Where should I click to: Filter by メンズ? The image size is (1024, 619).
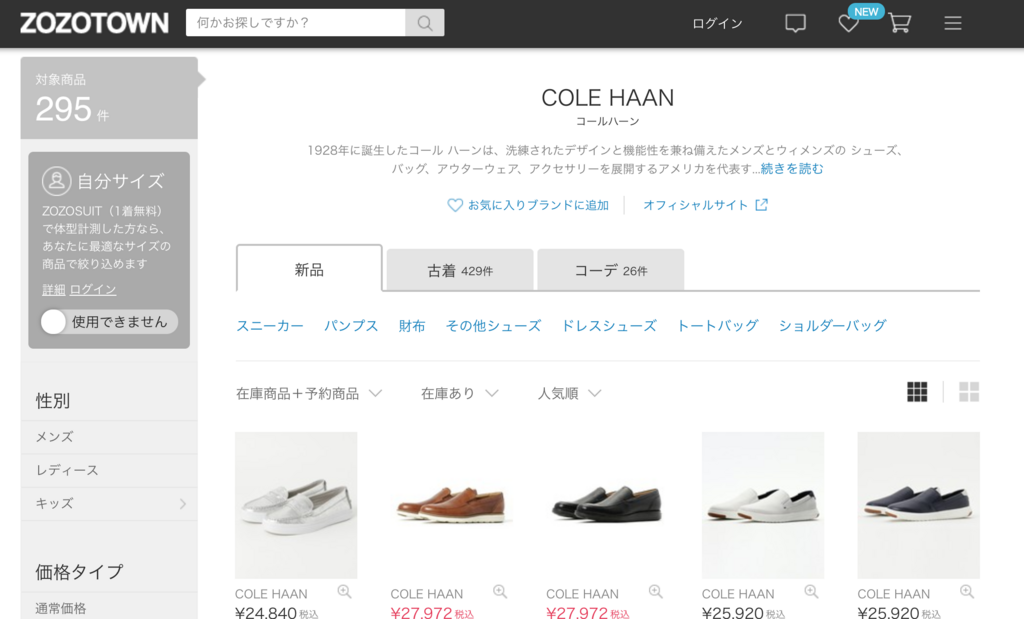click(x=109, y=437)
